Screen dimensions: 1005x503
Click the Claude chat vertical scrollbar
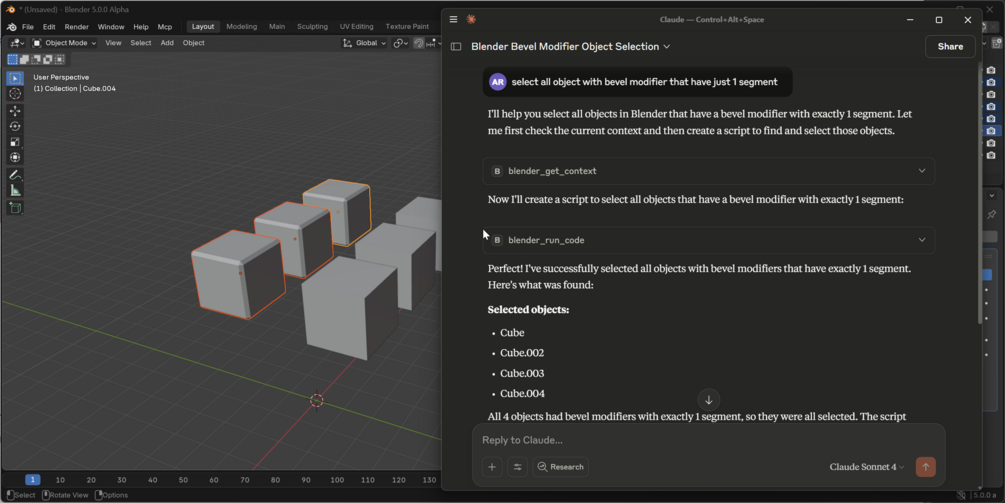pyautogui.click(x=979, y=192)
